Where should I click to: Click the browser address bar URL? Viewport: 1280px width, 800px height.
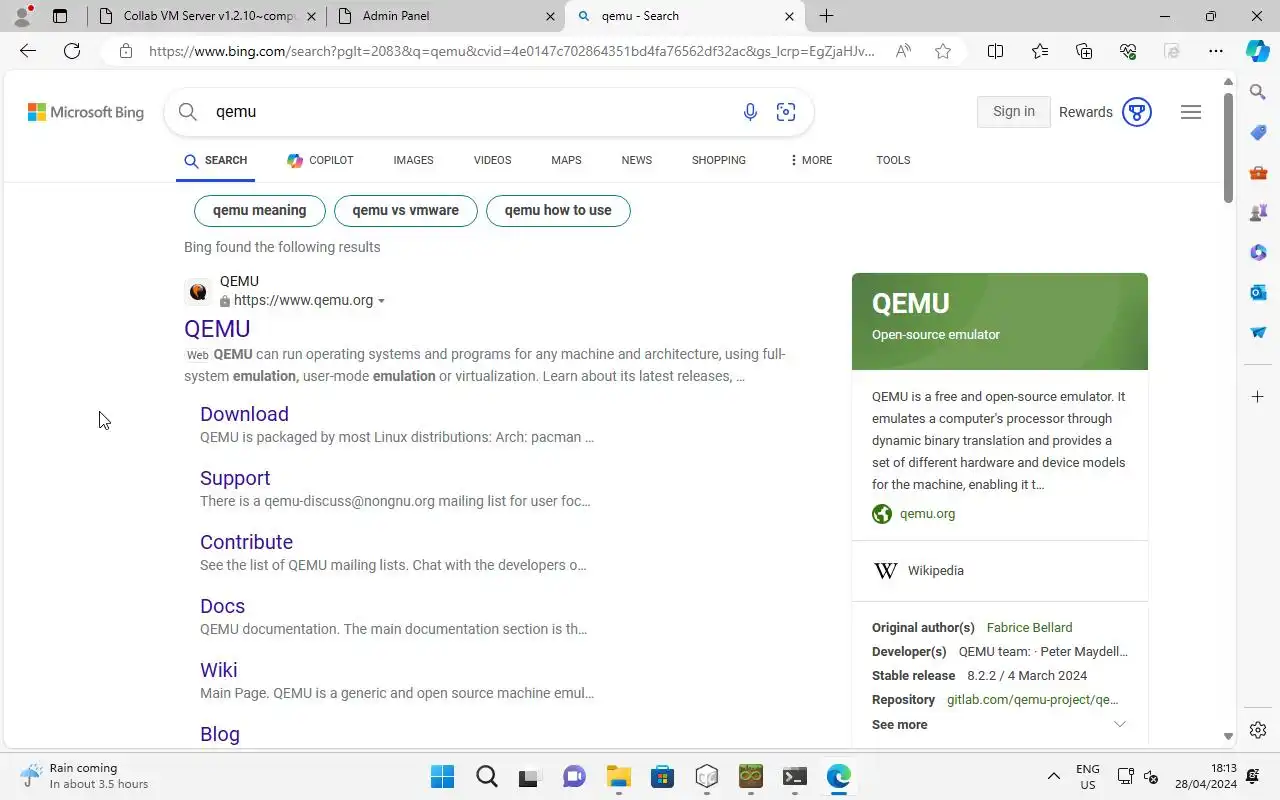click(x=512, y=51)
